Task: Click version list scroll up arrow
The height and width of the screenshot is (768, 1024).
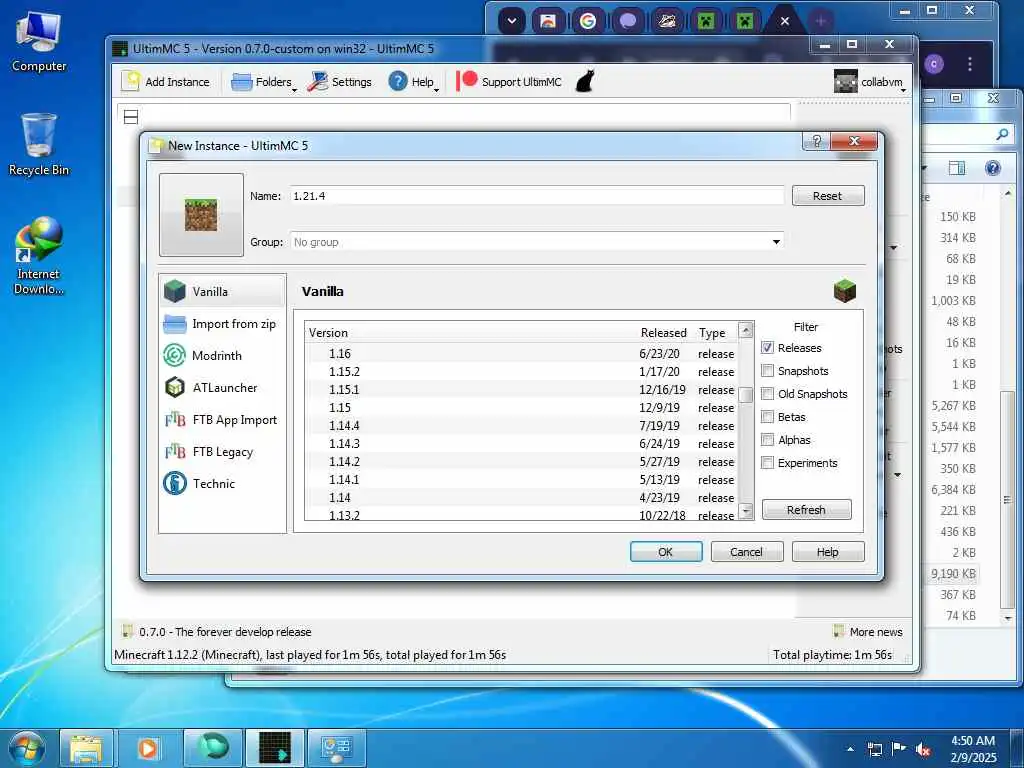Action: 746,330
